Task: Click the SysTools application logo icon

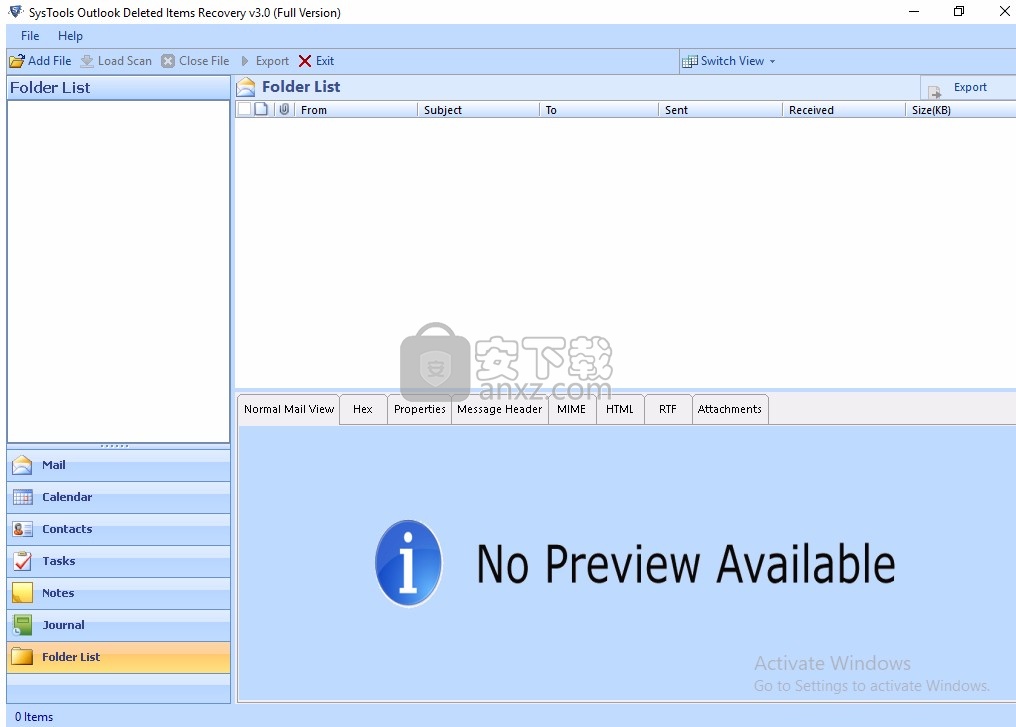Action: point(16,12)
